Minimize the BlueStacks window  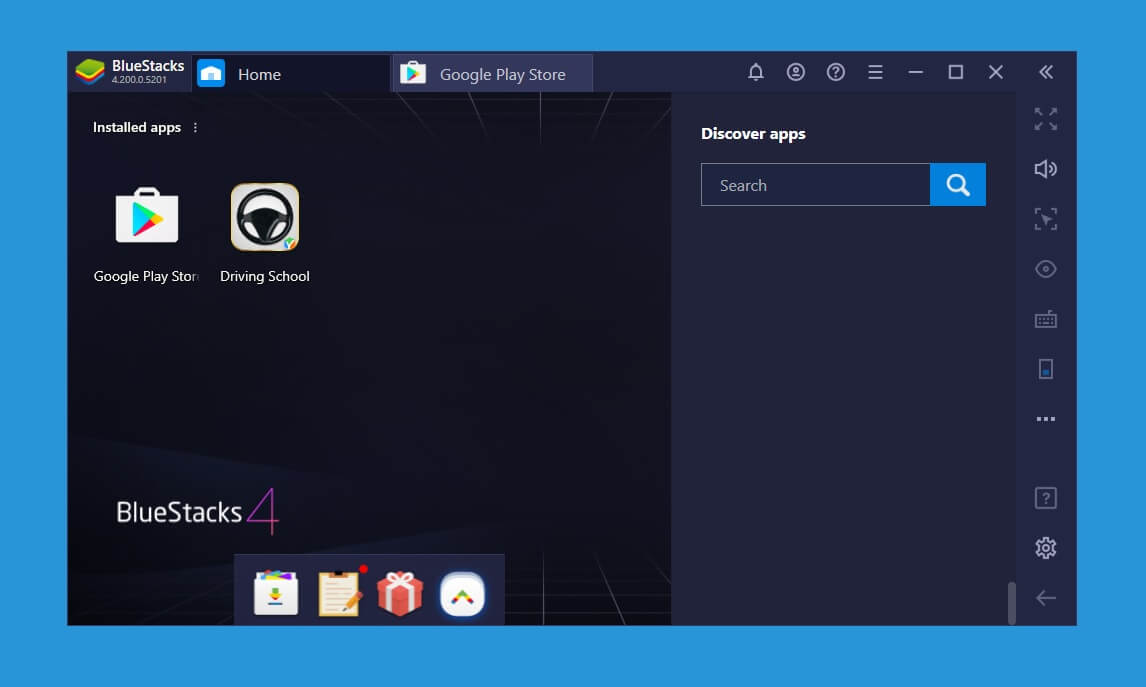point(916,72)
